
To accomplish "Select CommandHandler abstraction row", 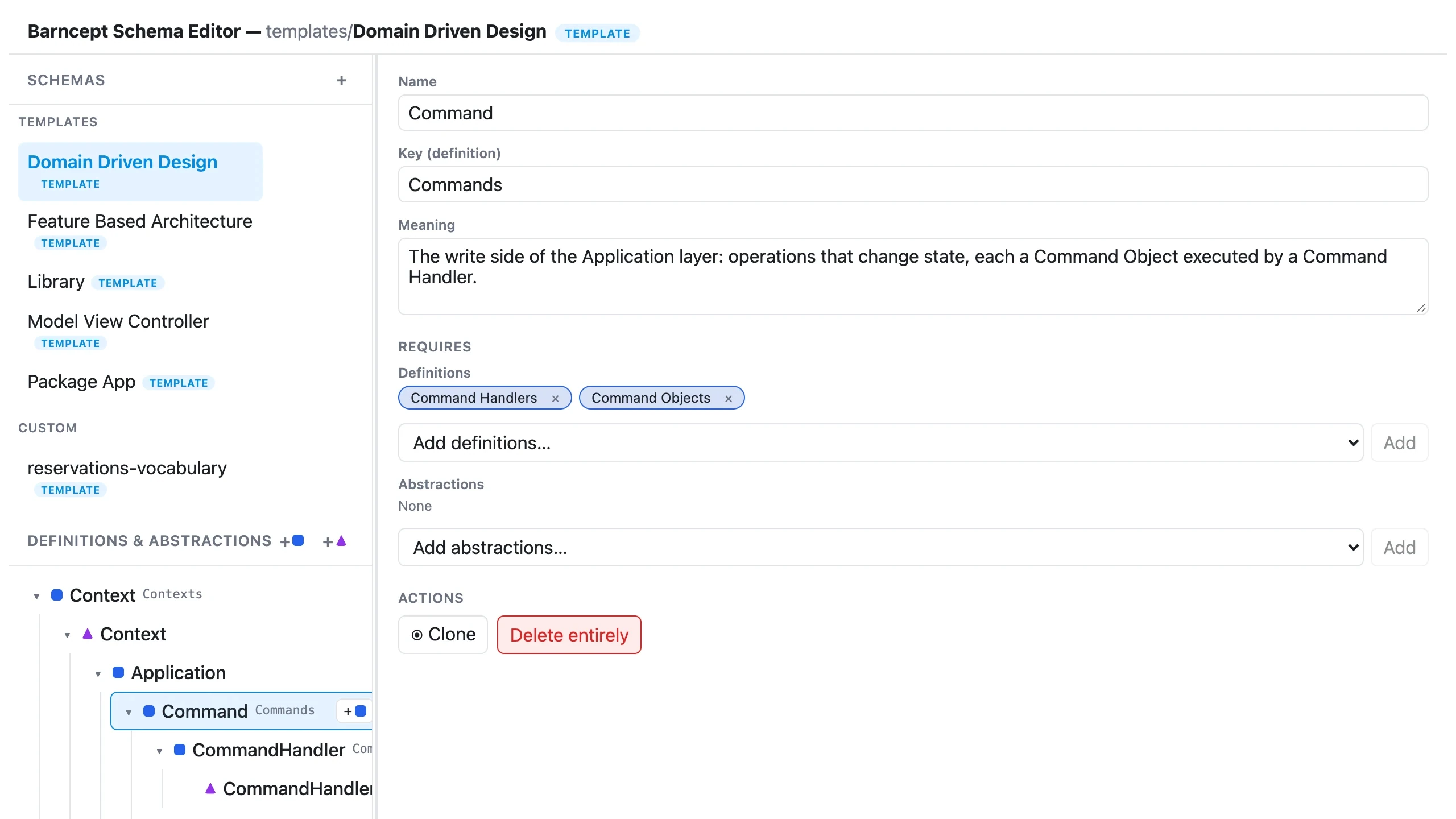I will [297, 788].
